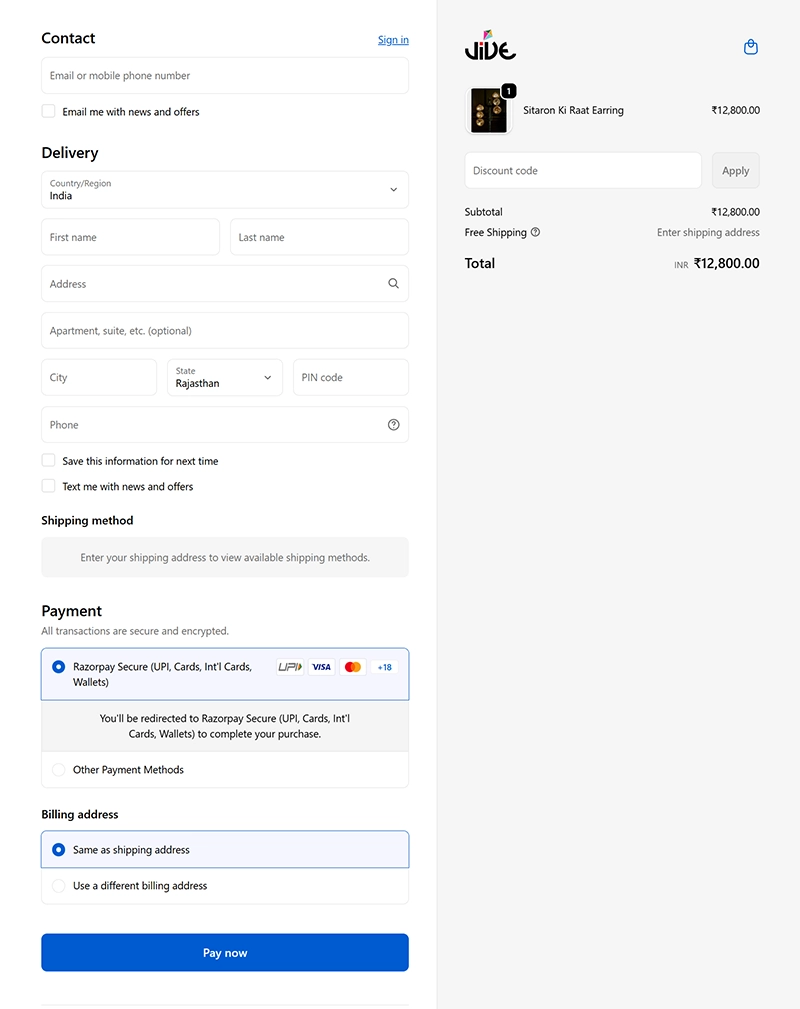Open the shopping bag cart icon
This screenshot has height=1009, width=800.
750,47
